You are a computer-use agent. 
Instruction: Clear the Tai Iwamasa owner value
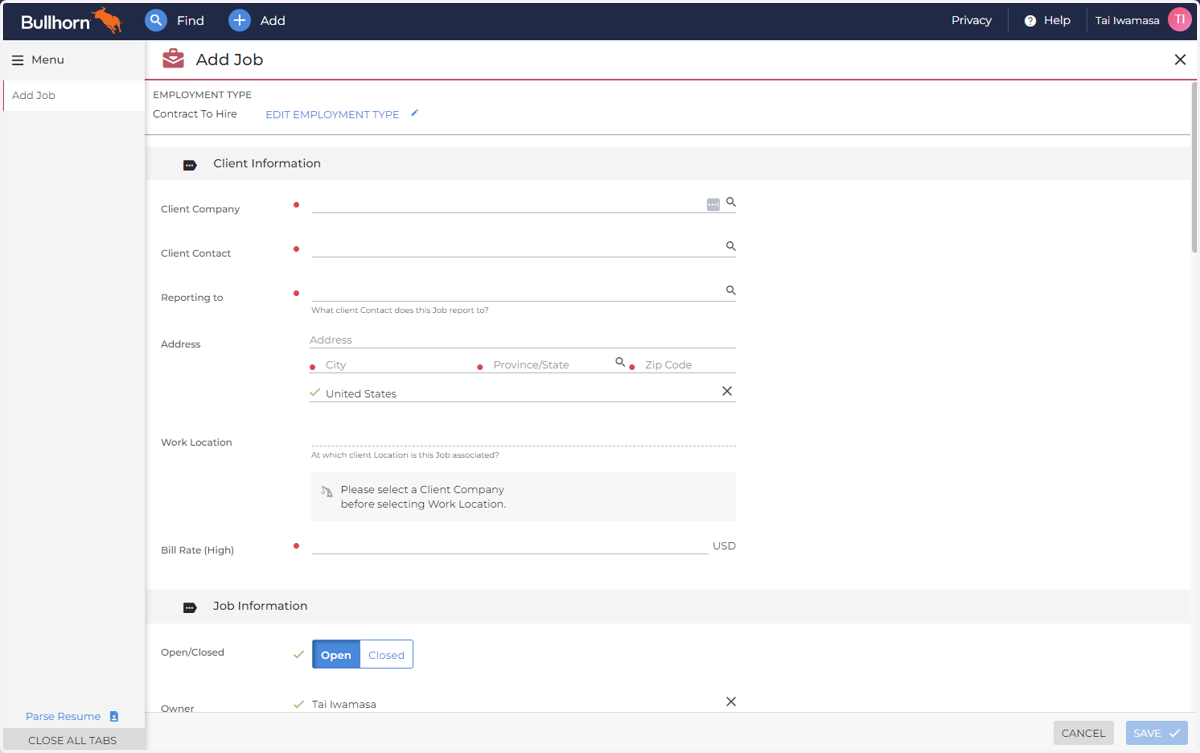coord(731,702)
